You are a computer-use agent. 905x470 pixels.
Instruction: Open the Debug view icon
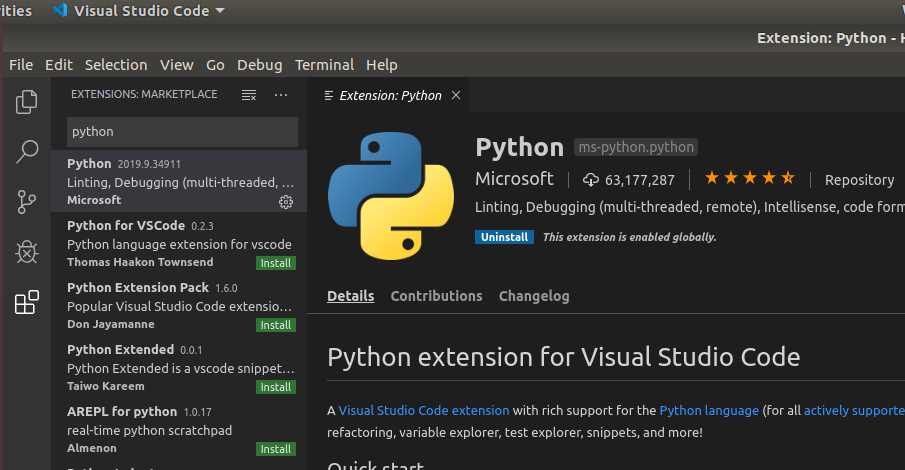pyautogui.click(x=27, y=252)
